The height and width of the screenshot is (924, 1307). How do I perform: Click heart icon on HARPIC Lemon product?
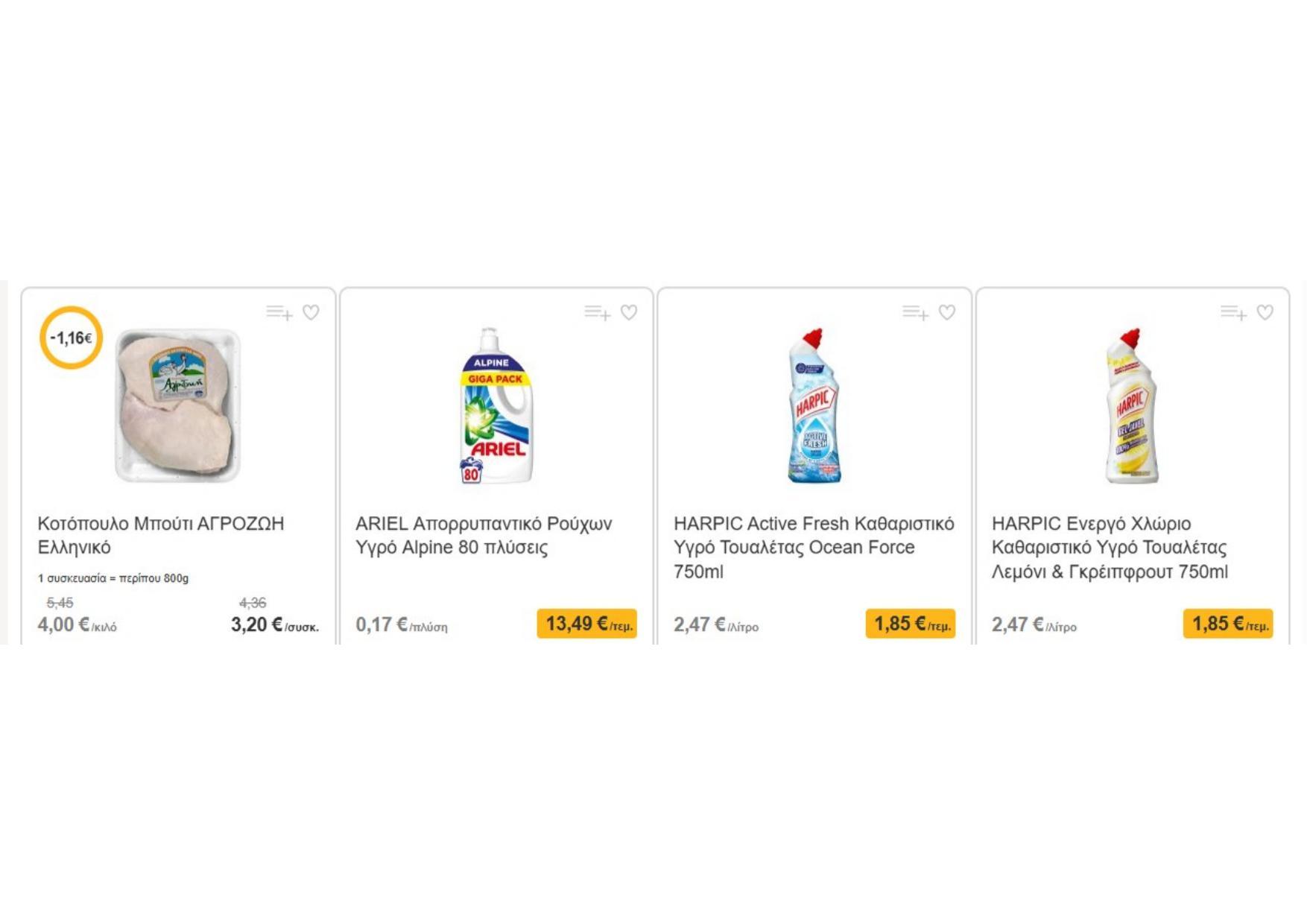pos(1265,312)
